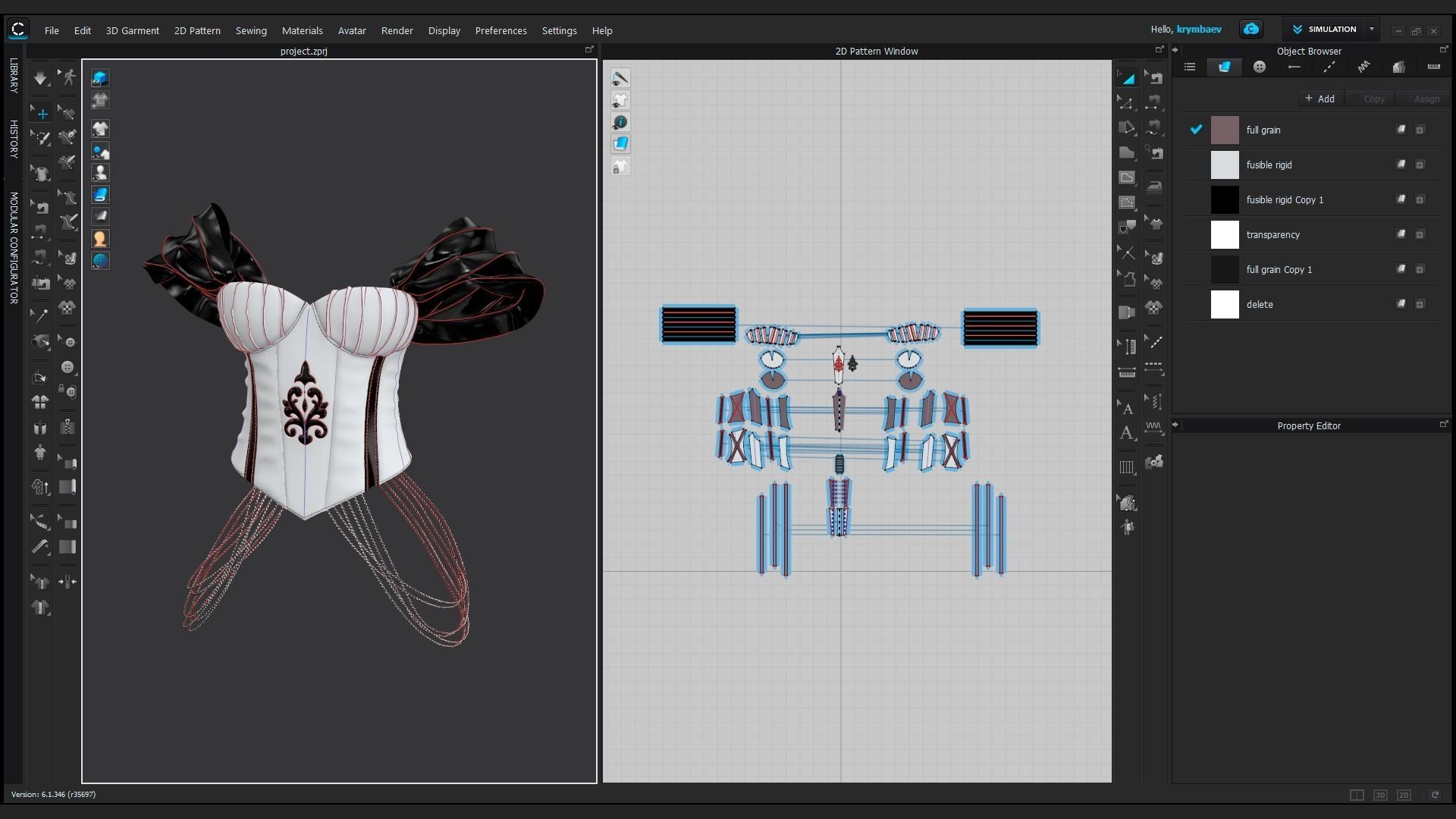Switch to the Measure ruler tab in Object Browser
Image resolution: width=1456 pixels, height=819 pixels.
[x=1434, y=67]
